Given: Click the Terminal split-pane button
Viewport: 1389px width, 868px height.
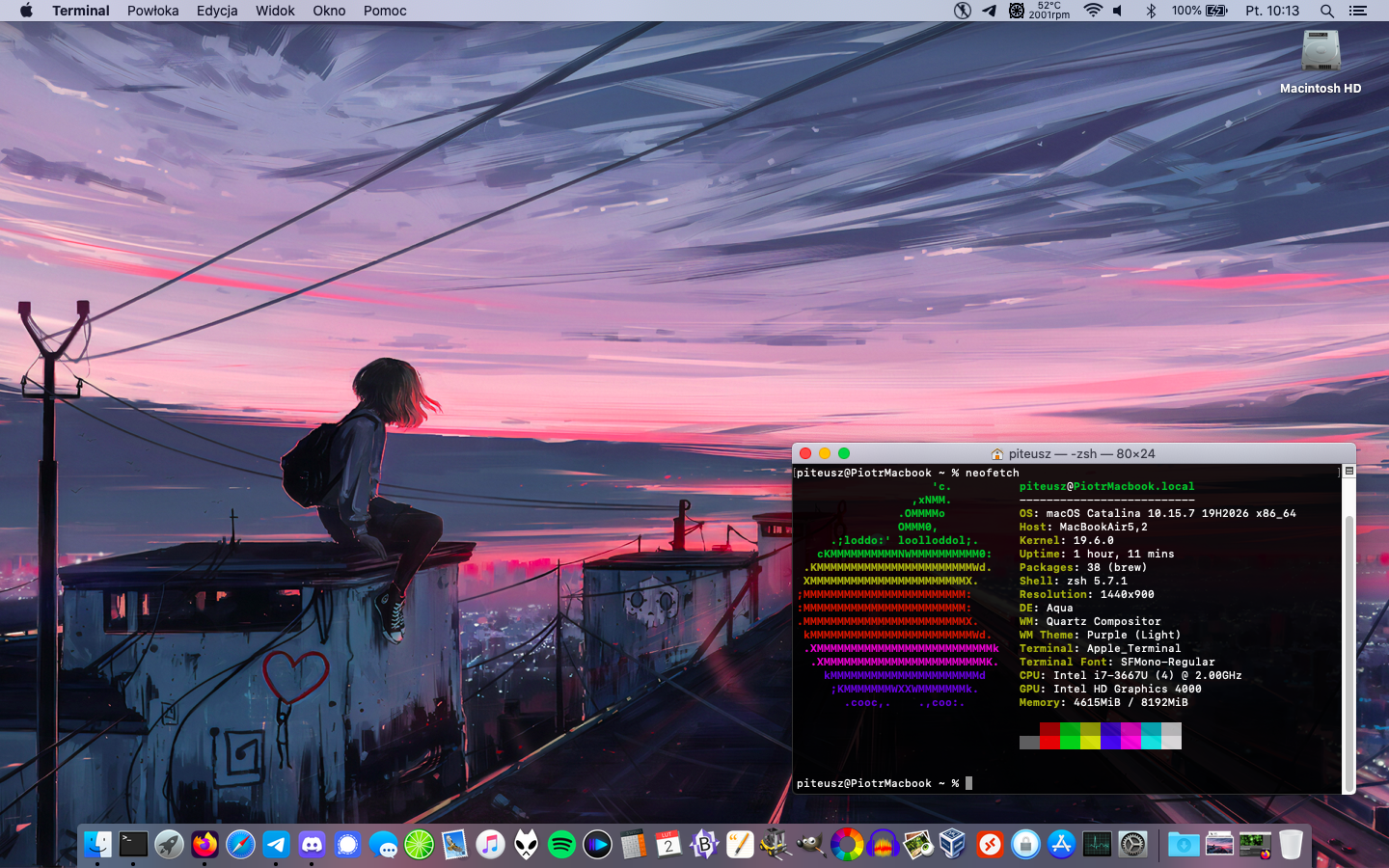Looking at the screenshot, I should 1348,471.
